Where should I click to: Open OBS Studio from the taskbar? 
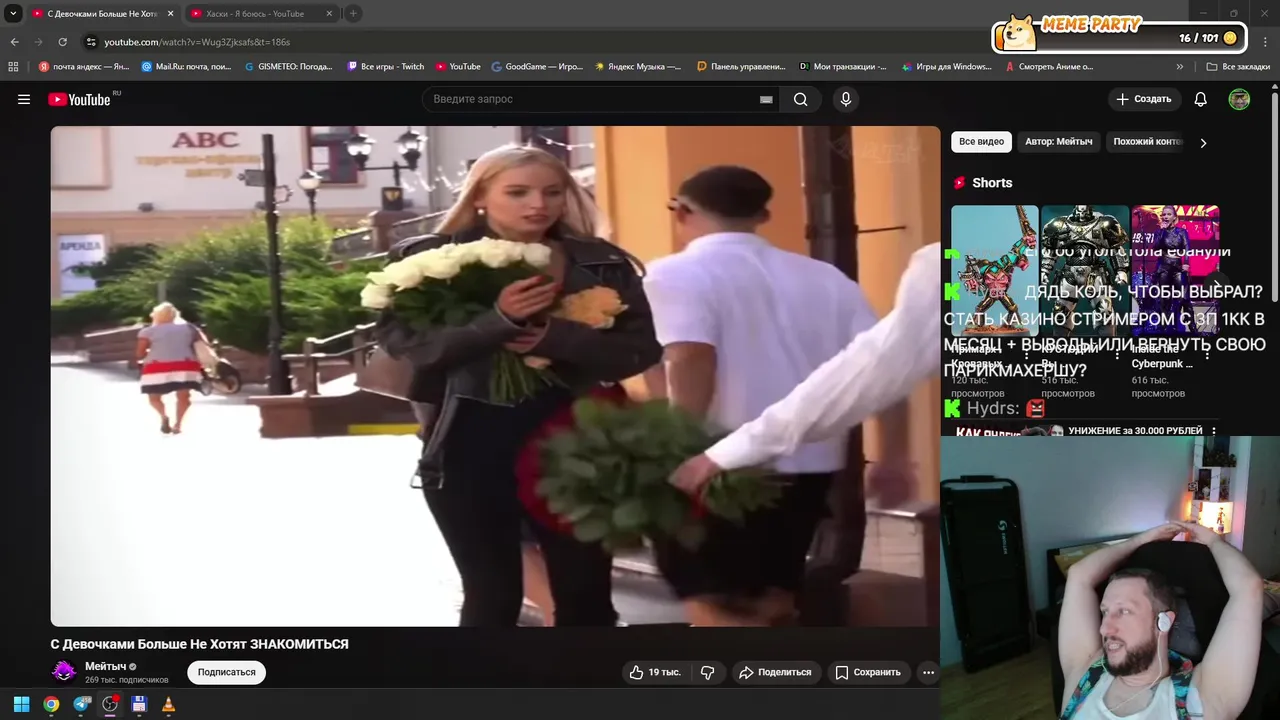pyautogui.click(x=110, y=704)
